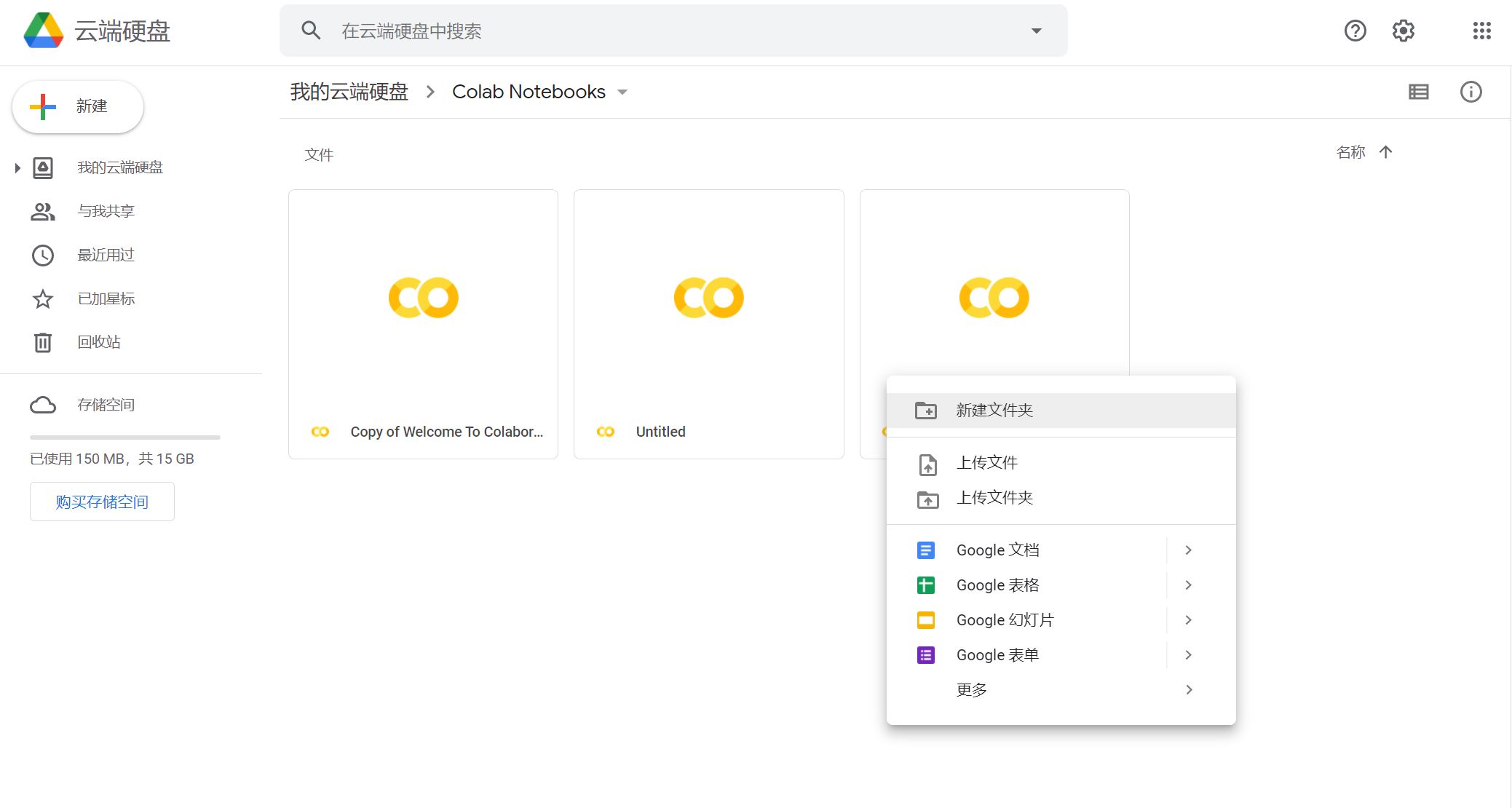Click the storage usage progress bar
1512x808 pixels.
(x=124, y=437)
